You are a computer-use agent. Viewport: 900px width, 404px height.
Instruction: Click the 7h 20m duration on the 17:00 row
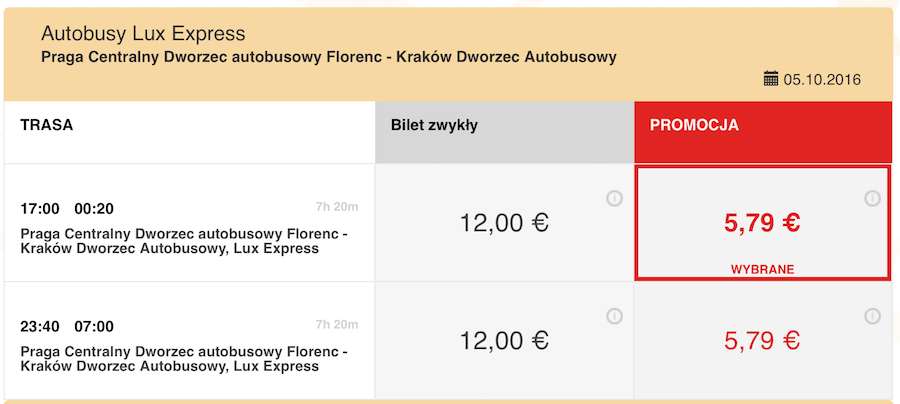click(336, 207)
